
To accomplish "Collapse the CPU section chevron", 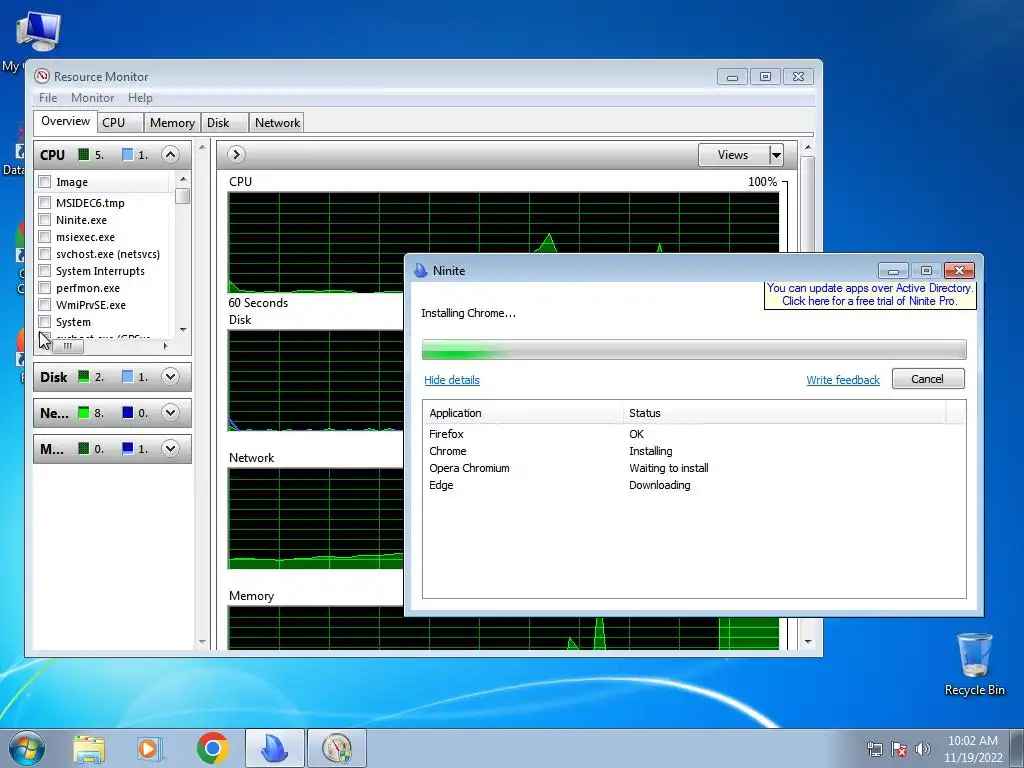I will click(170, 155).
